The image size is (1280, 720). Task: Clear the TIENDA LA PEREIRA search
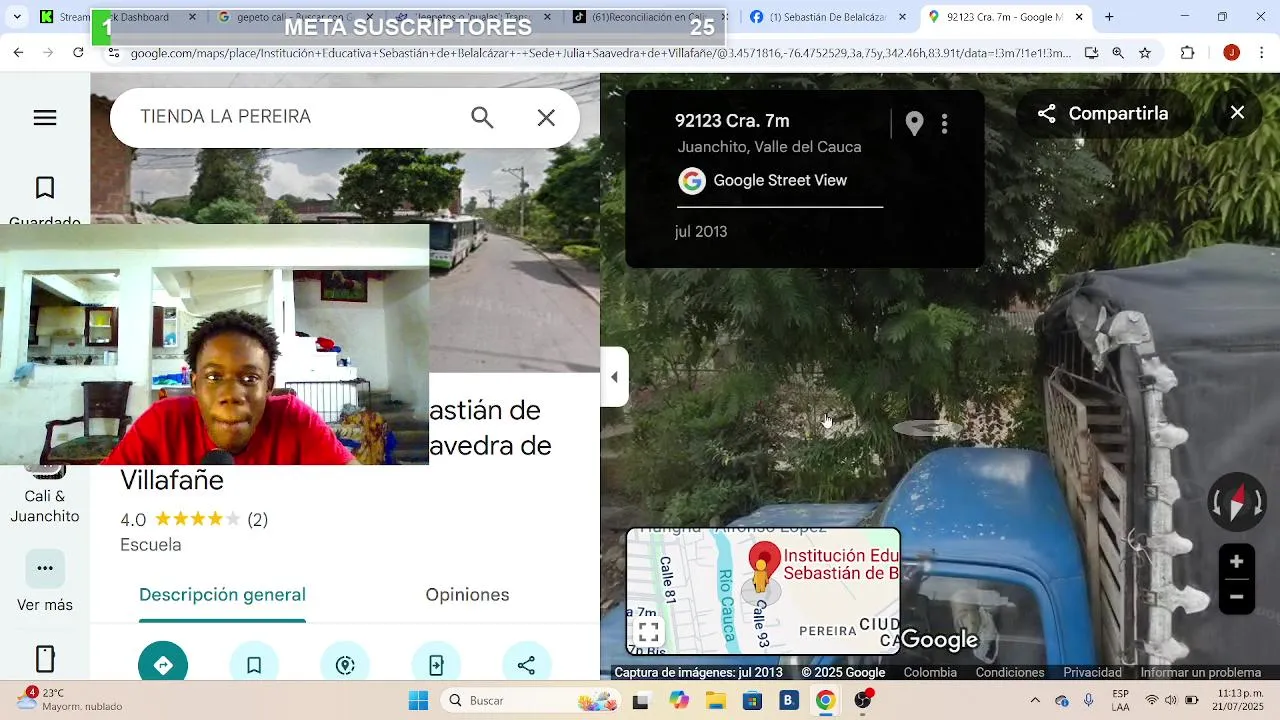546,118
